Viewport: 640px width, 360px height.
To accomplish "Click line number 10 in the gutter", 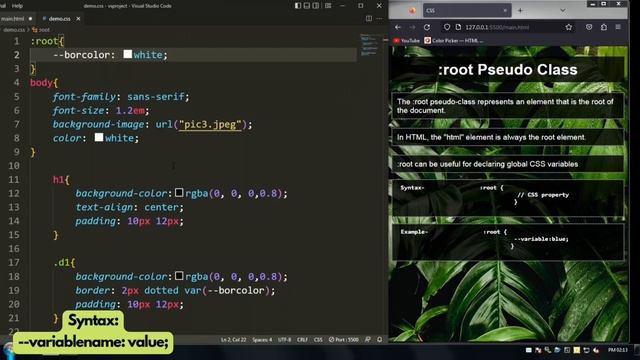I will tap(14, 166).
